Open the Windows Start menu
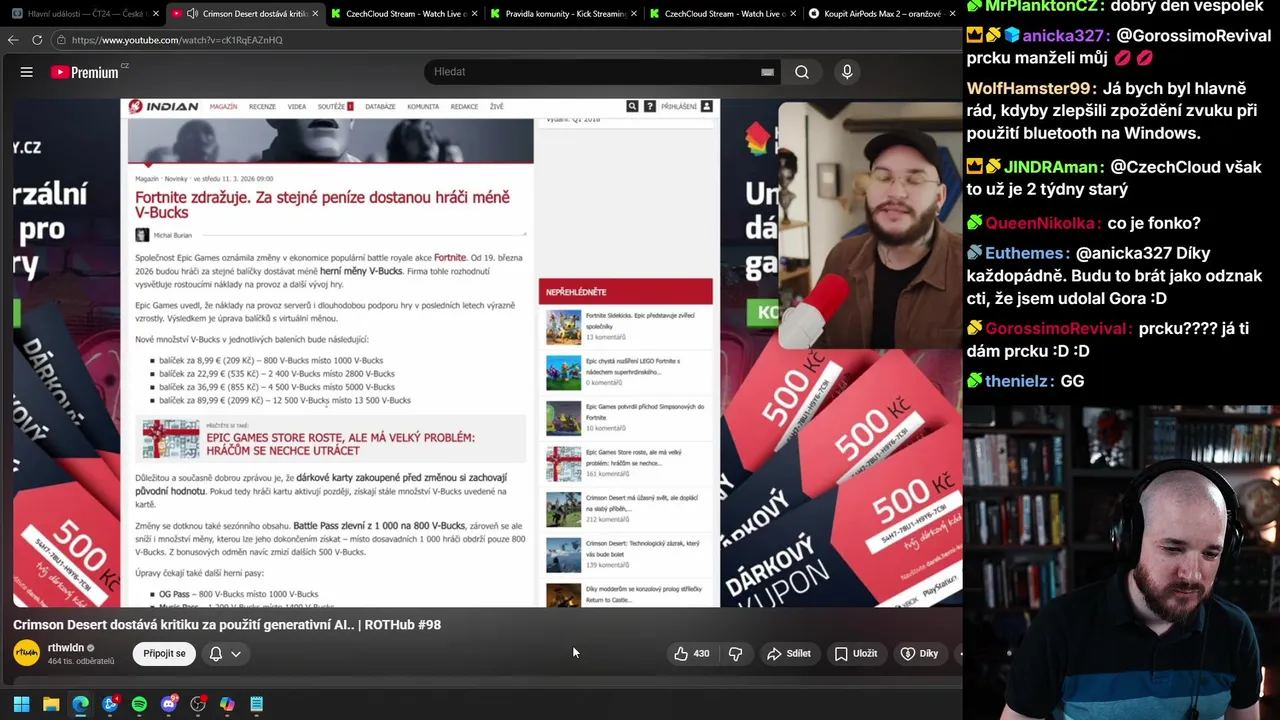 click(21, 704)
